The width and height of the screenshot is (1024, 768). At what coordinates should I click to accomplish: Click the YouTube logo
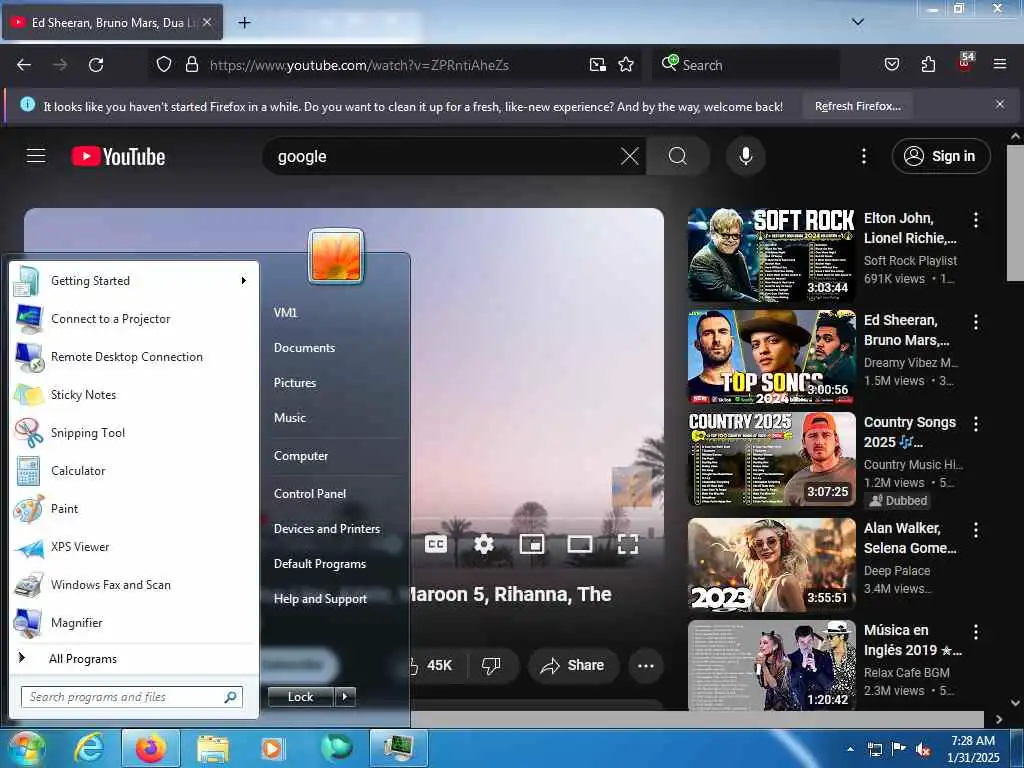[x=118, y=157]
